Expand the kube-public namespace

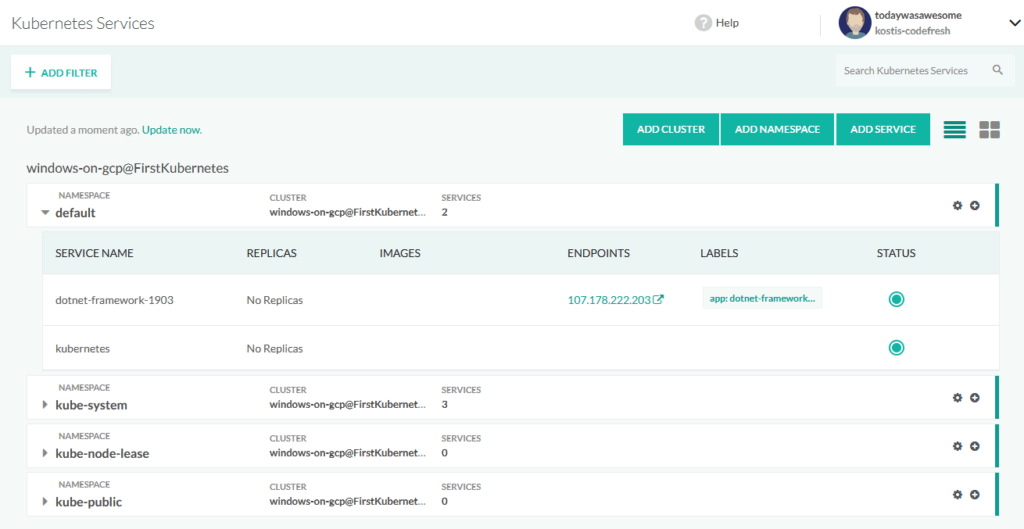click(44, 502)
